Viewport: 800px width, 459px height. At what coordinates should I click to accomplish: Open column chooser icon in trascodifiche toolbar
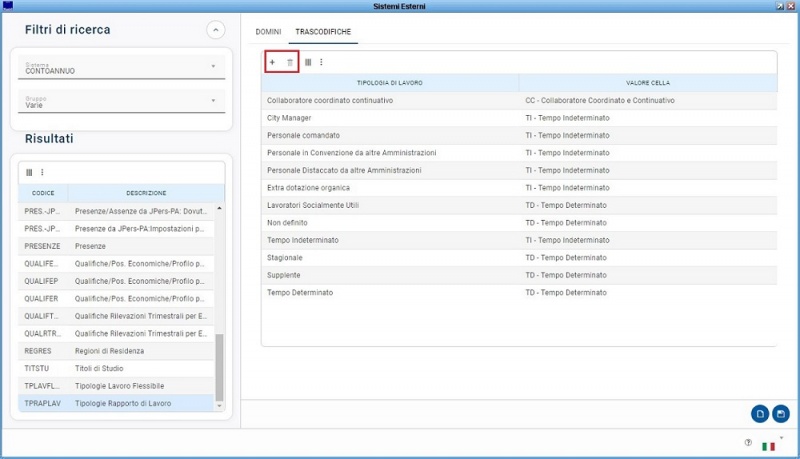point(308,62)
